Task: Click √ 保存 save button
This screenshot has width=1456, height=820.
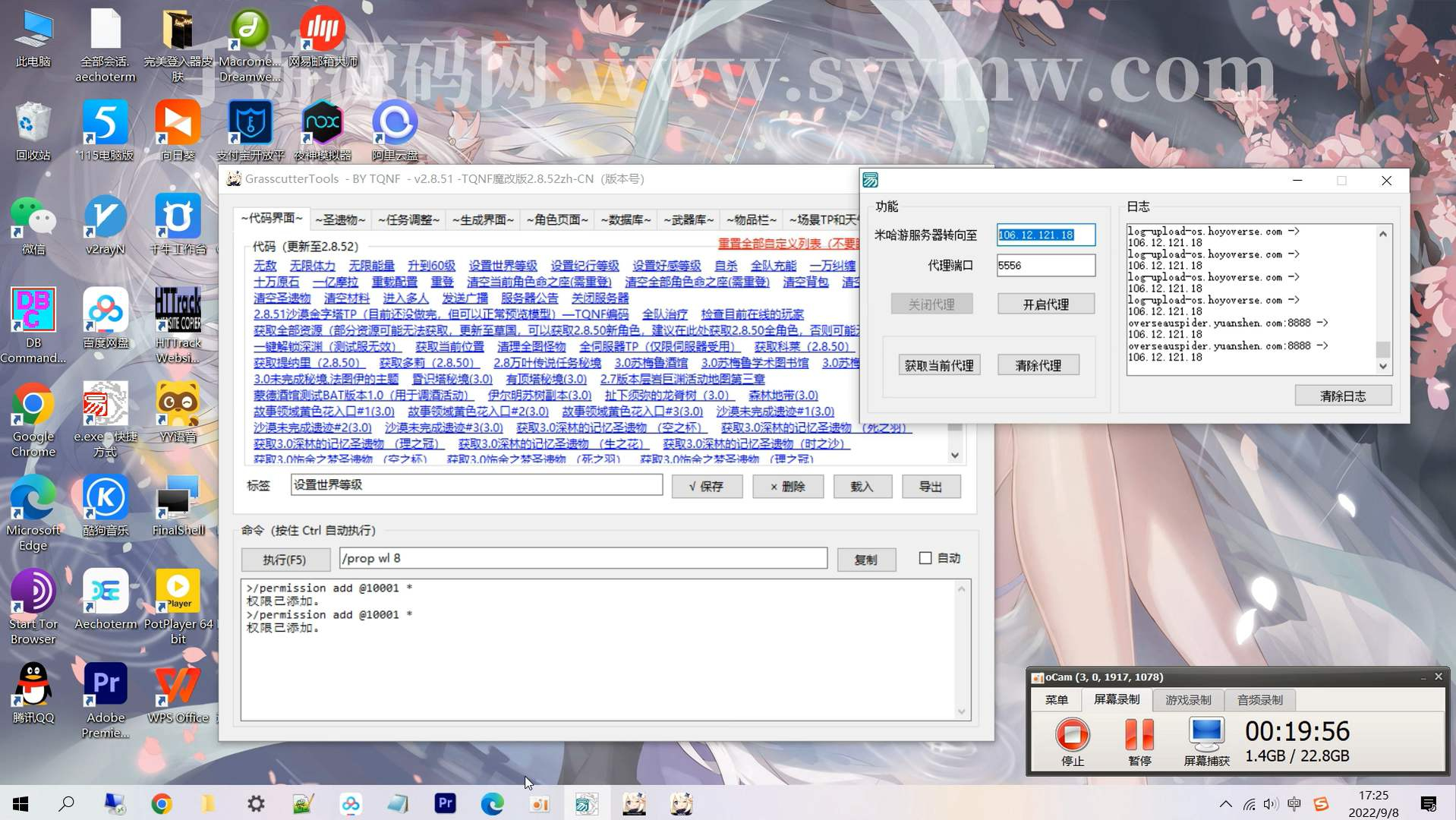Action: pos(707,487)
